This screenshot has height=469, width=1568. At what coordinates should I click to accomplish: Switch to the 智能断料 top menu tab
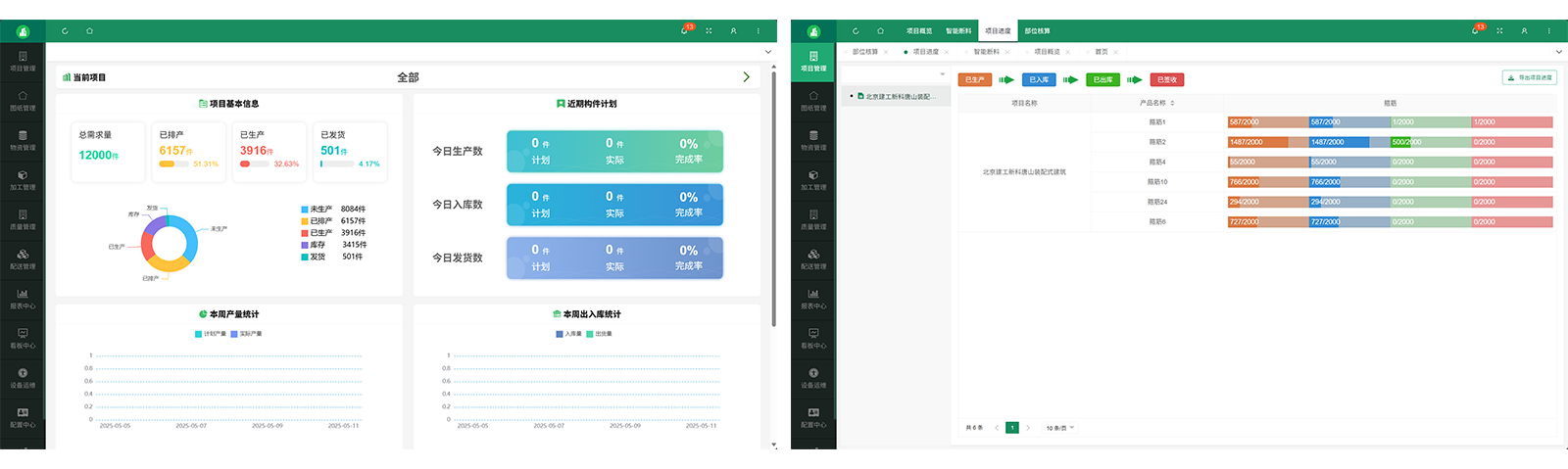tap(958, 31)
